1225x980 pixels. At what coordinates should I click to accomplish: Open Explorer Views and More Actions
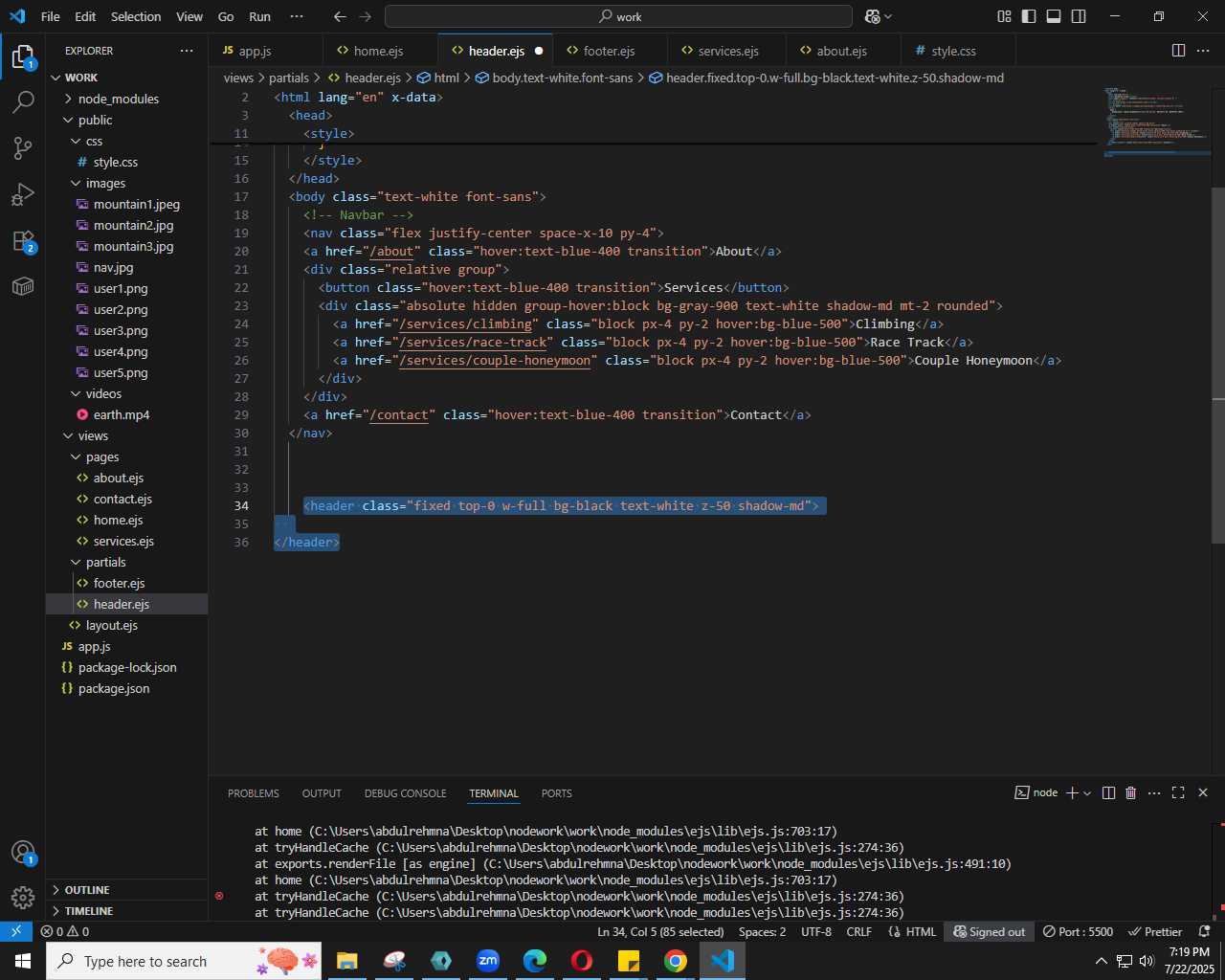click(x=186, y=51)
